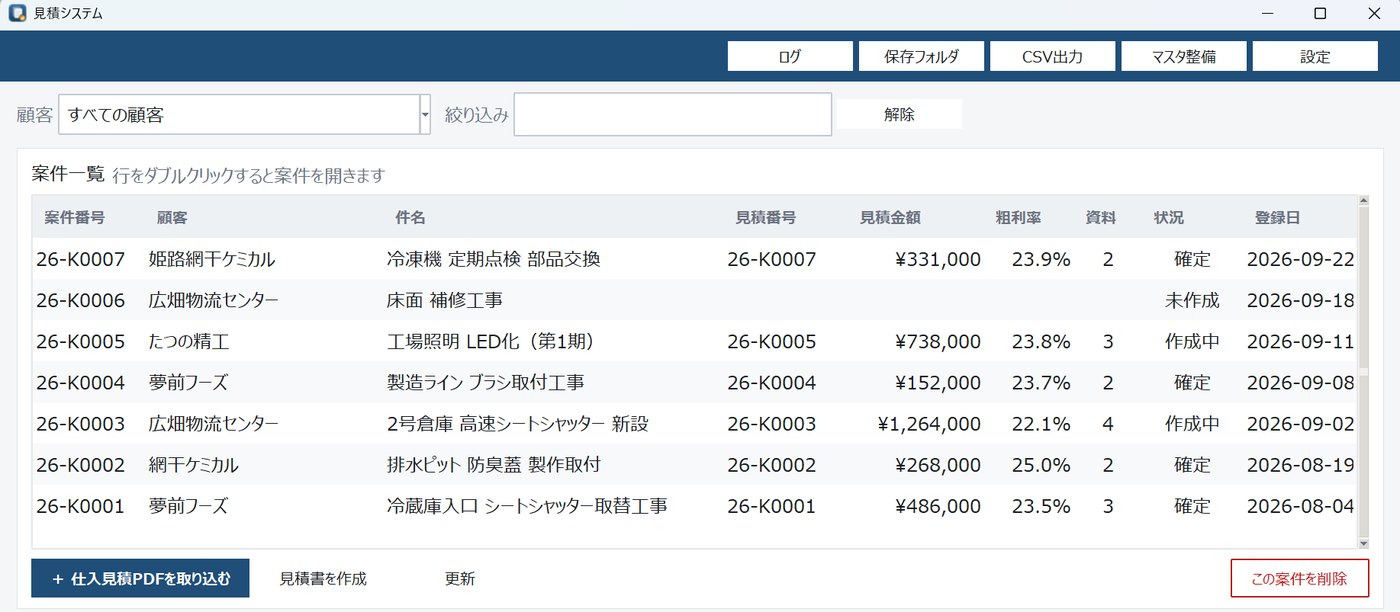Click 見積書を作成 button
Screen dimensions: 1400x612
(323, 578)
